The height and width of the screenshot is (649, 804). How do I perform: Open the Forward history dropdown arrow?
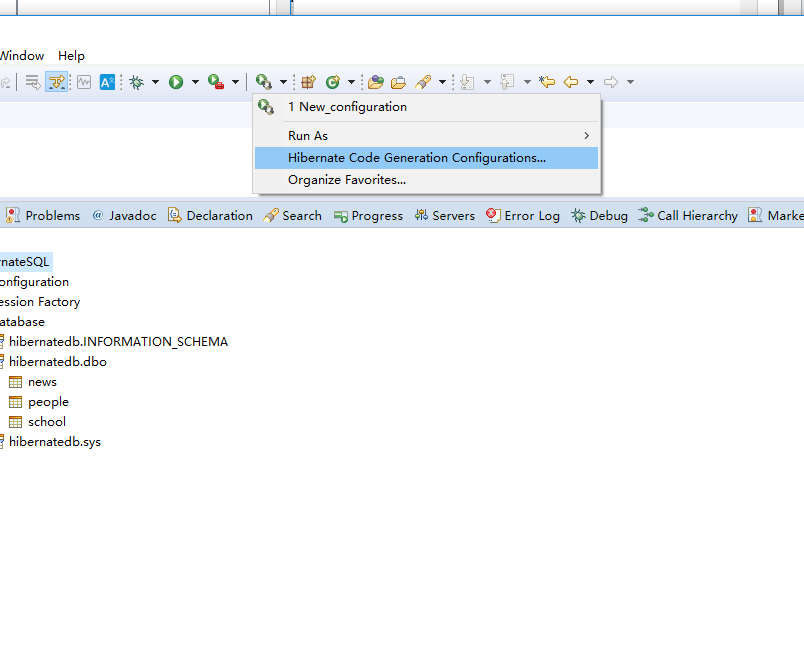[x=630, y=82]
